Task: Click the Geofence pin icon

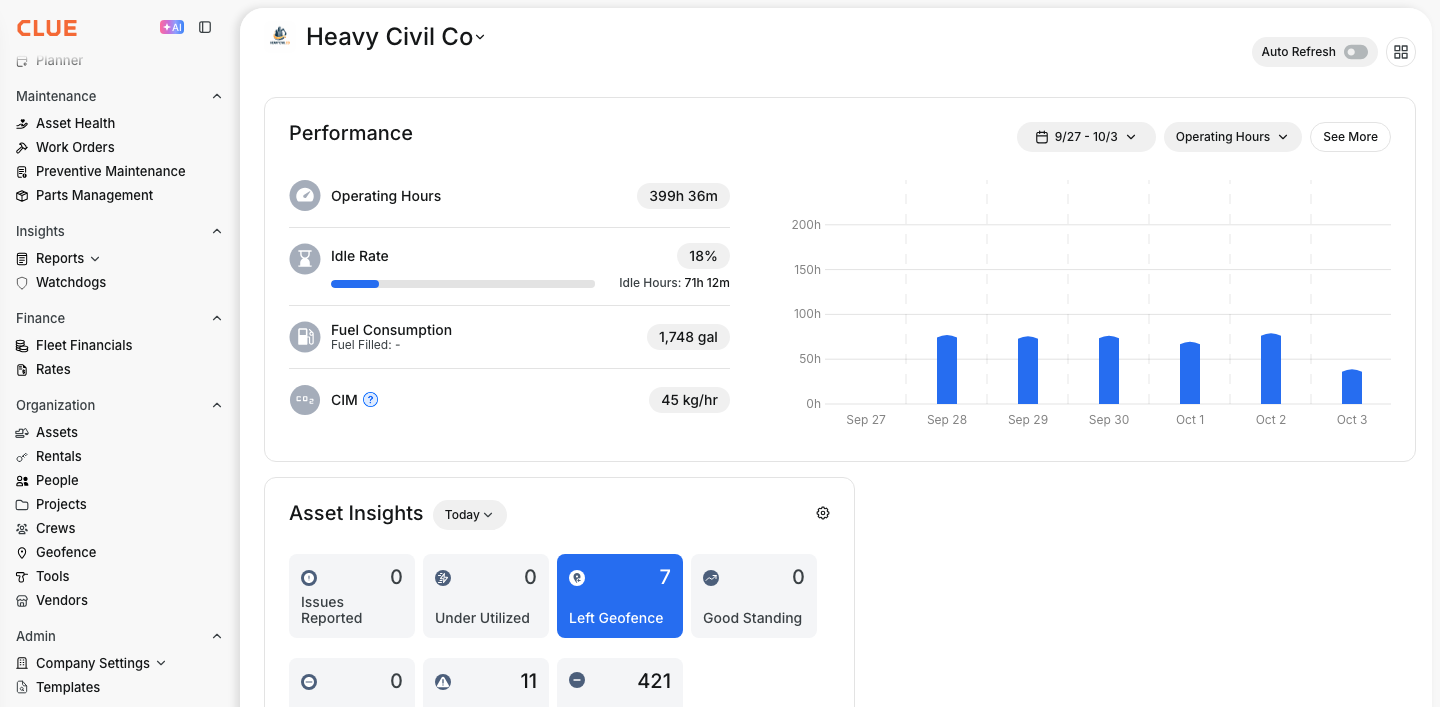Action: tap(22, 552)
